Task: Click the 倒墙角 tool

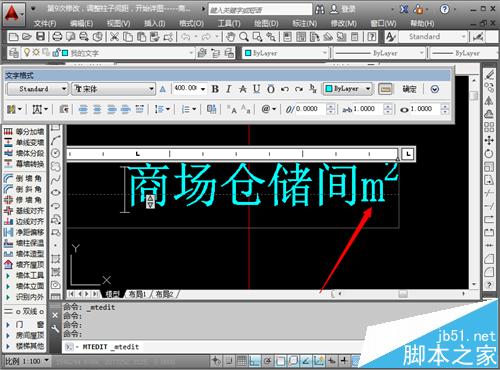Action: click(x=24, y=178)
